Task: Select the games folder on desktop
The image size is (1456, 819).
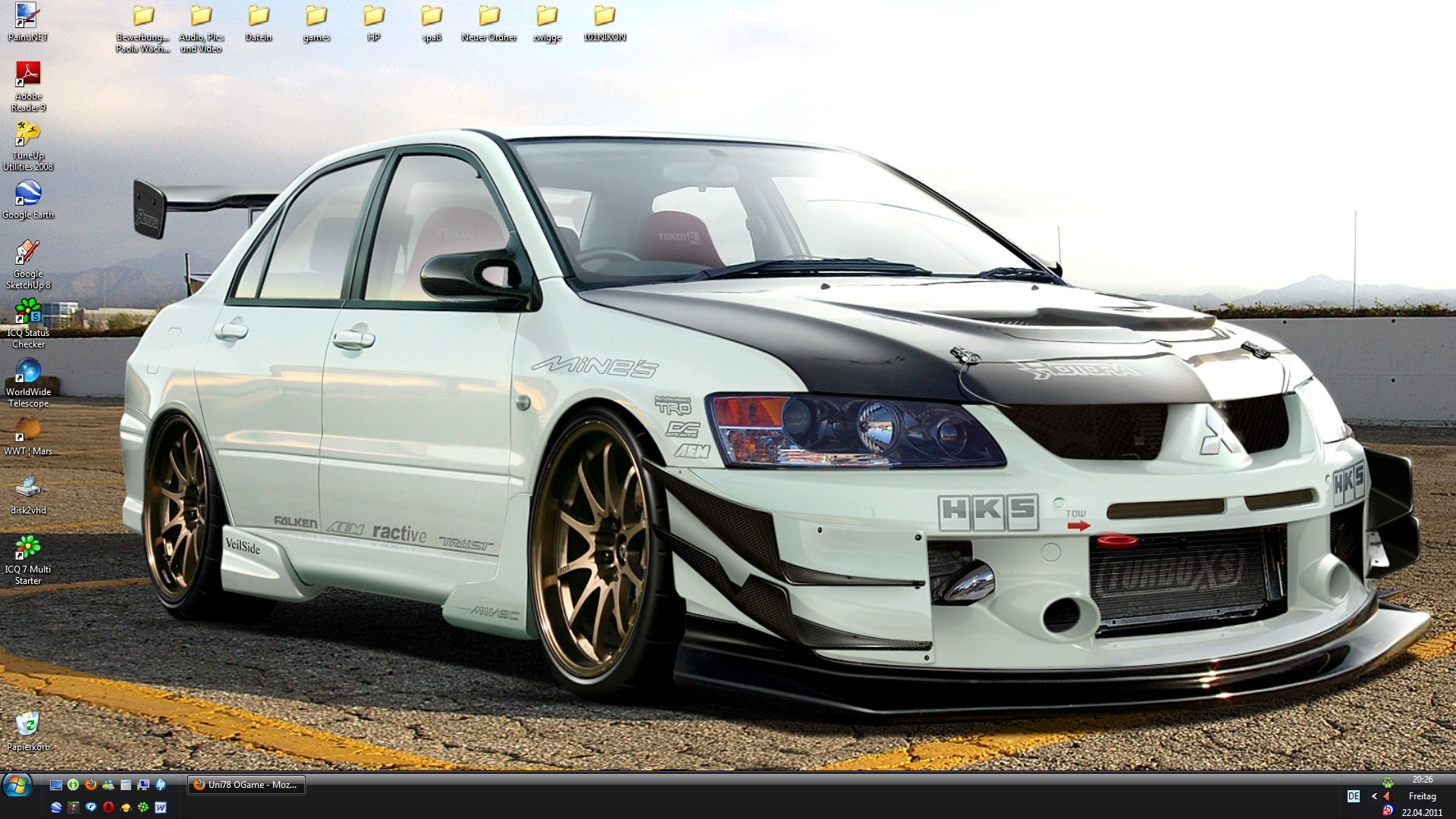Action: [316, 17]
